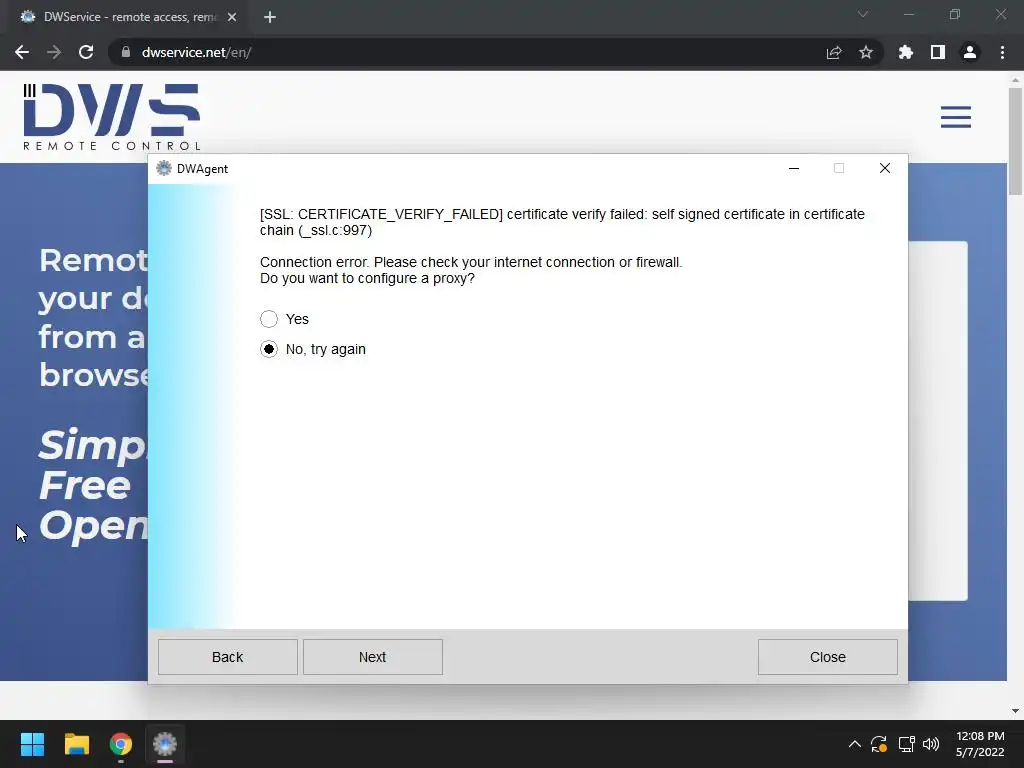Click the DWS Remote Control logo
Viewport: 1024px width, 768px height.
click(112, 117)
